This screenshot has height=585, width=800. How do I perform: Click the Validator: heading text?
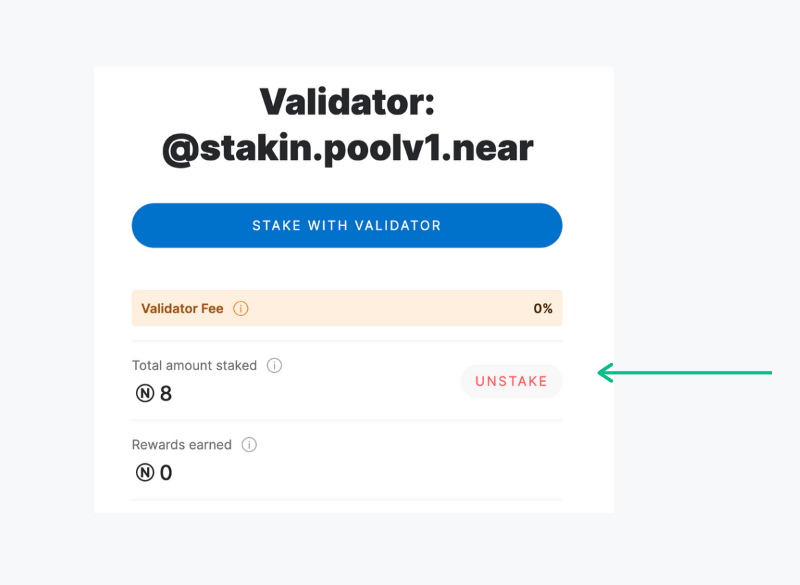[347, 102]
